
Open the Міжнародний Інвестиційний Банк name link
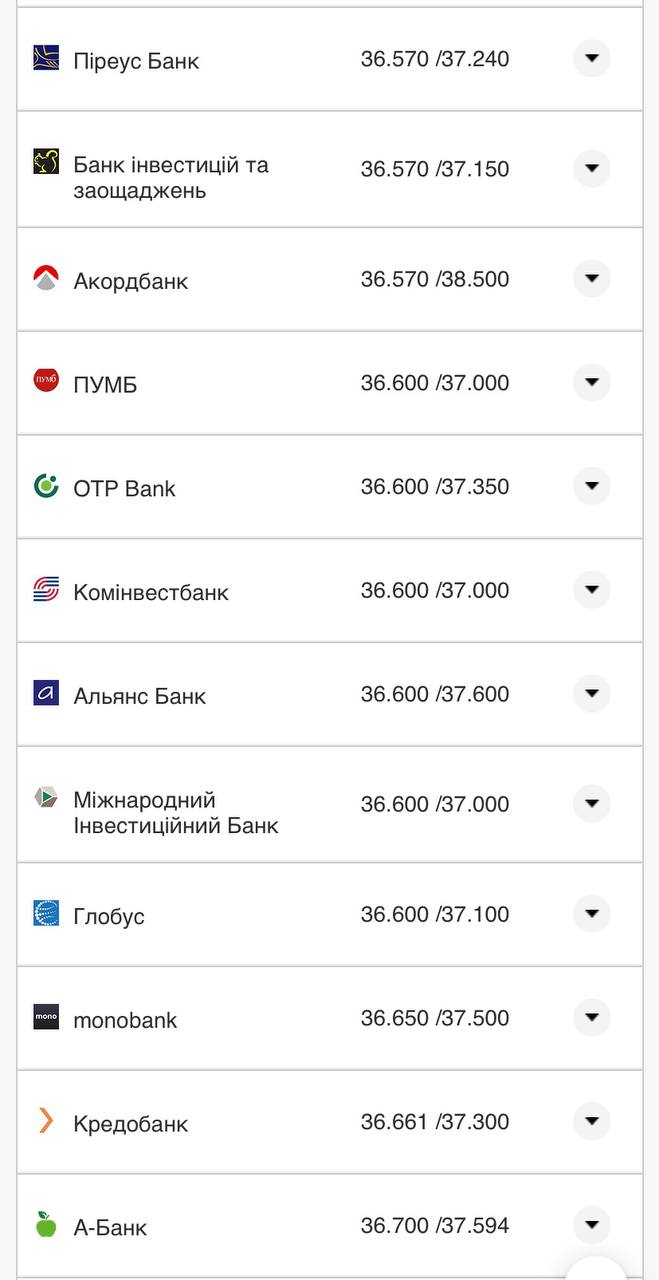coord(175,812)
